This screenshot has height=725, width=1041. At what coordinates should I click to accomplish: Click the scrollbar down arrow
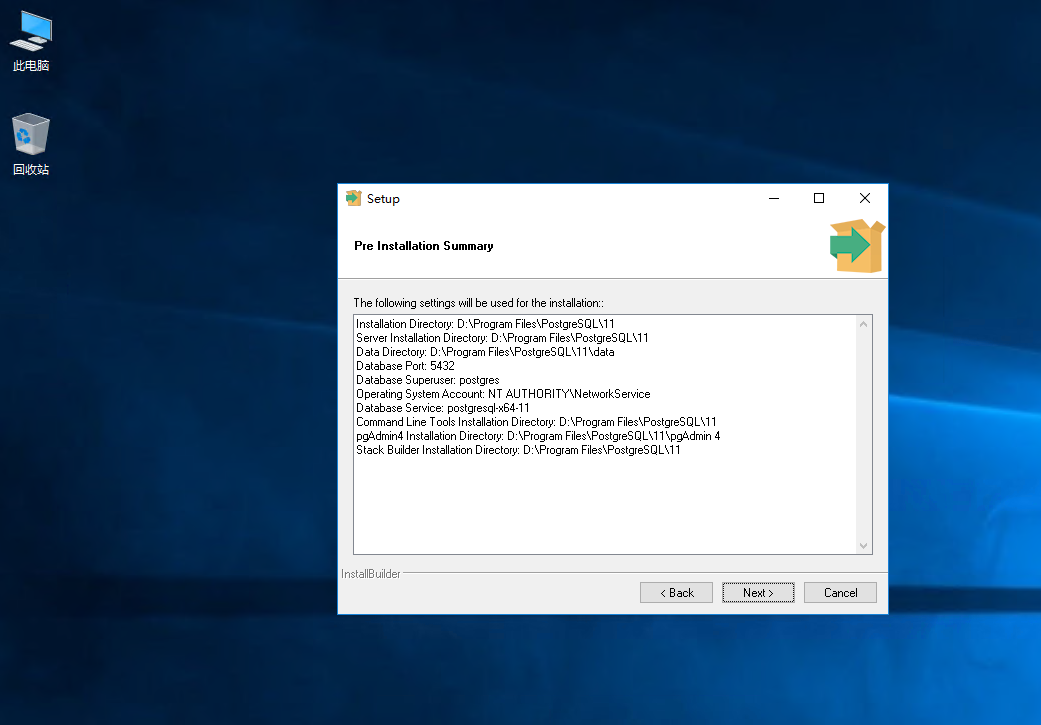(862, 545)
